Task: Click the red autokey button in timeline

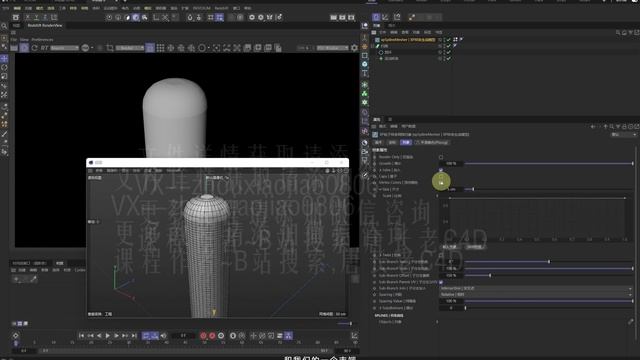Action: click(212, 336)
